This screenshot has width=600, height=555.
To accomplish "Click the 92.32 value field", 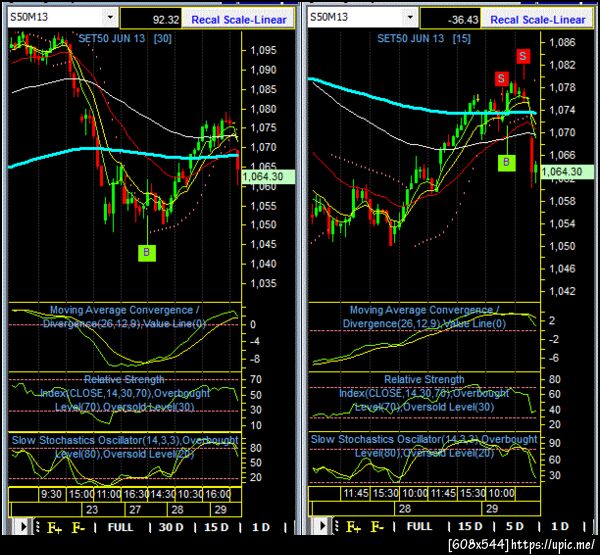I will tap(152, 19).
